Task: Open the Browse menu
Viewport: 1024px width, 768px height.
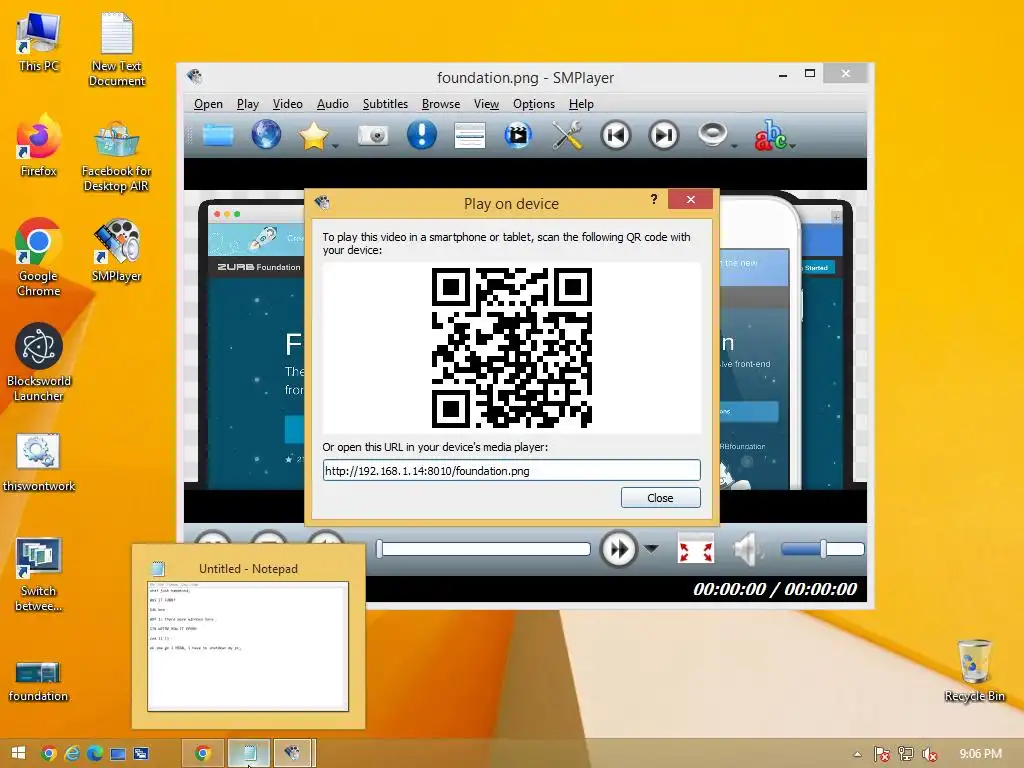Action: point(441,104)
